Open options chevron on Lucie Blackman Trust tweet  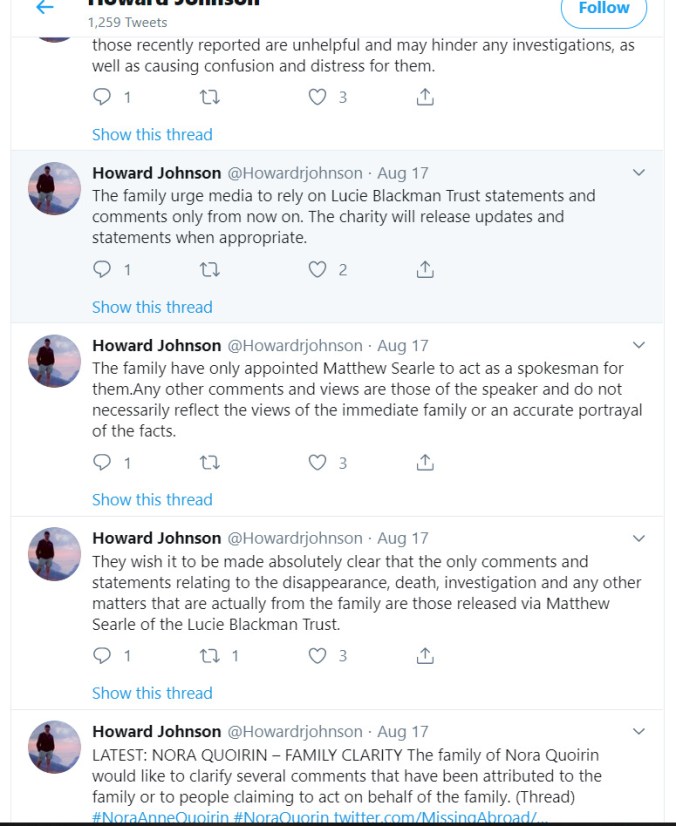640,172
